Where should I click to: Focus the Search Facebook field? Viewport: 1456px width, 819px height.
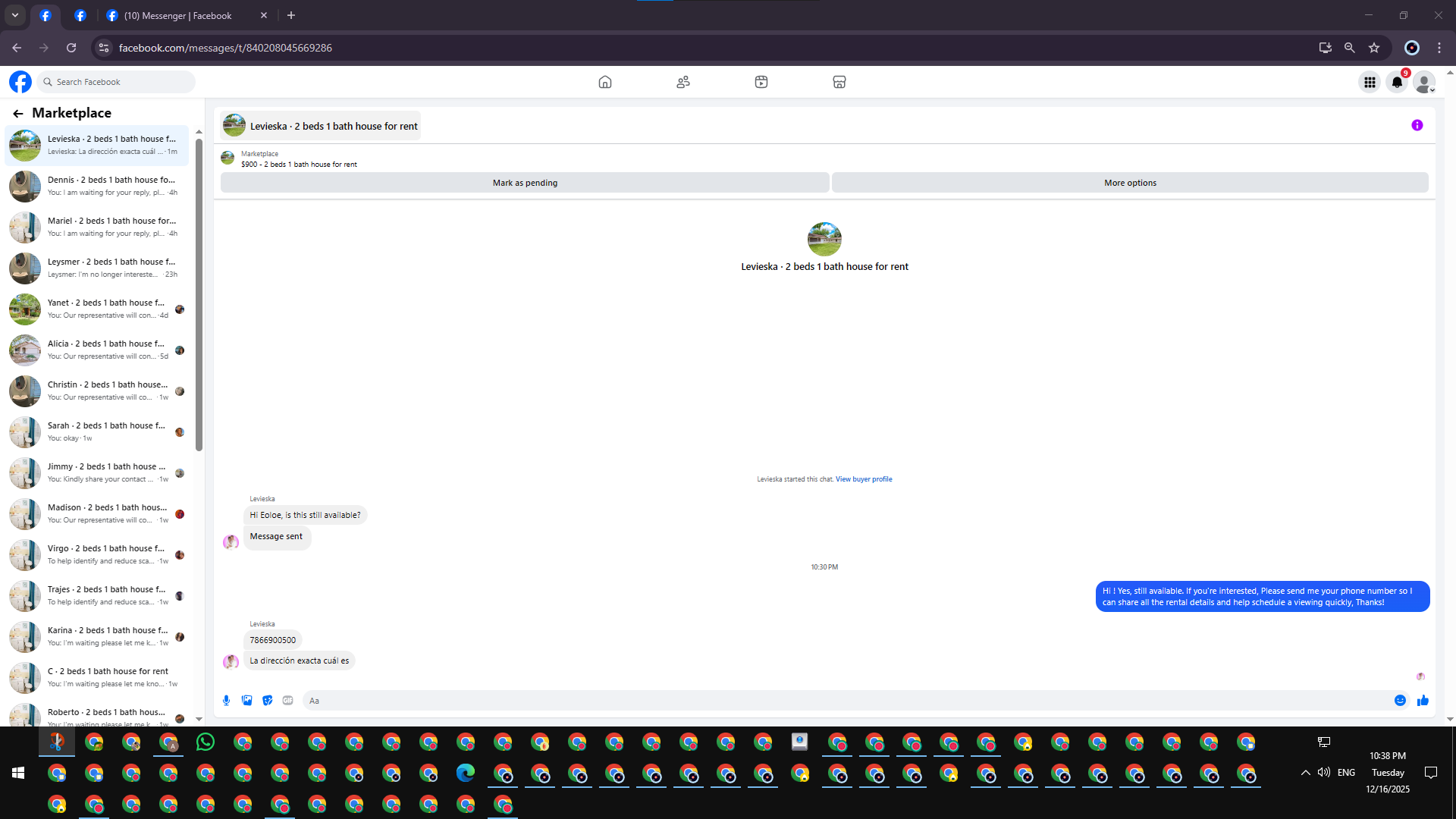pyautogui.click(x=117, y=82)
